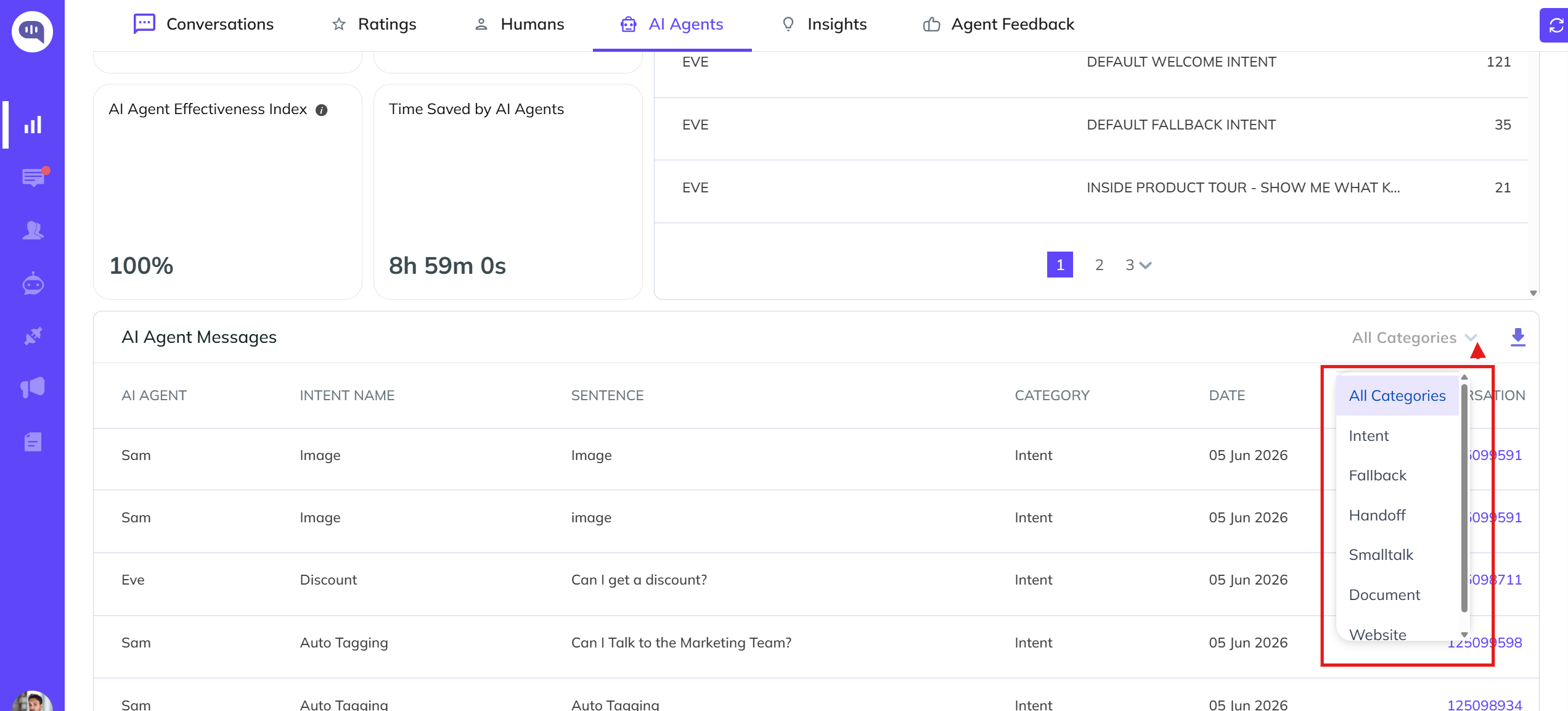The image size is (1568, 711).
Task: Open the bot sidebar icon
Action: (33, 284)
